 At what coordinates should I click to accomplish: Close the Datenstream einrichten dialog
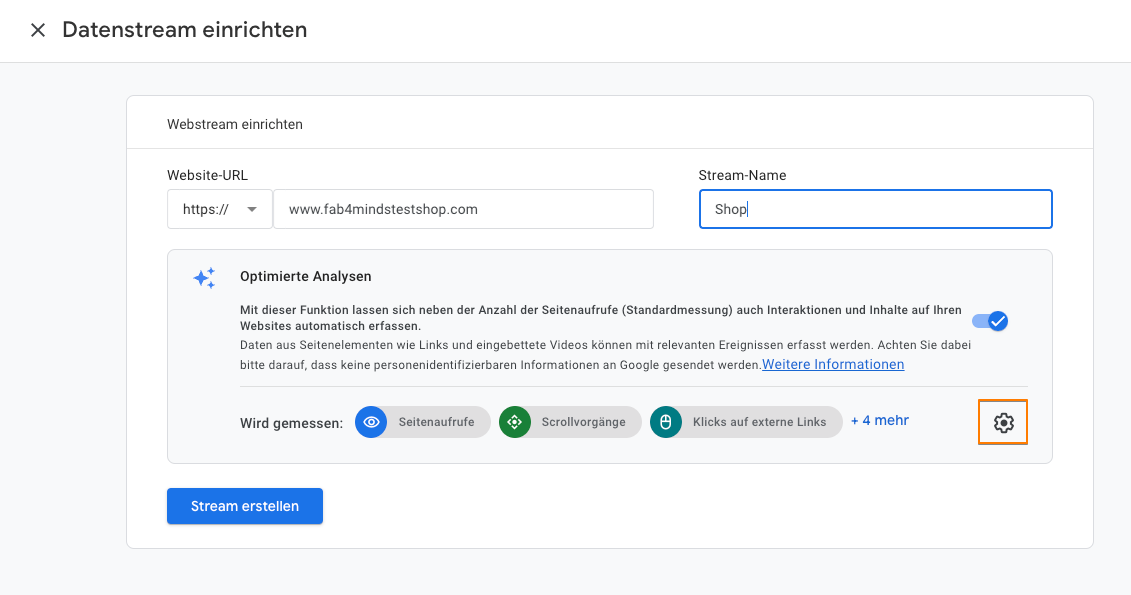(x=38, y=30)
